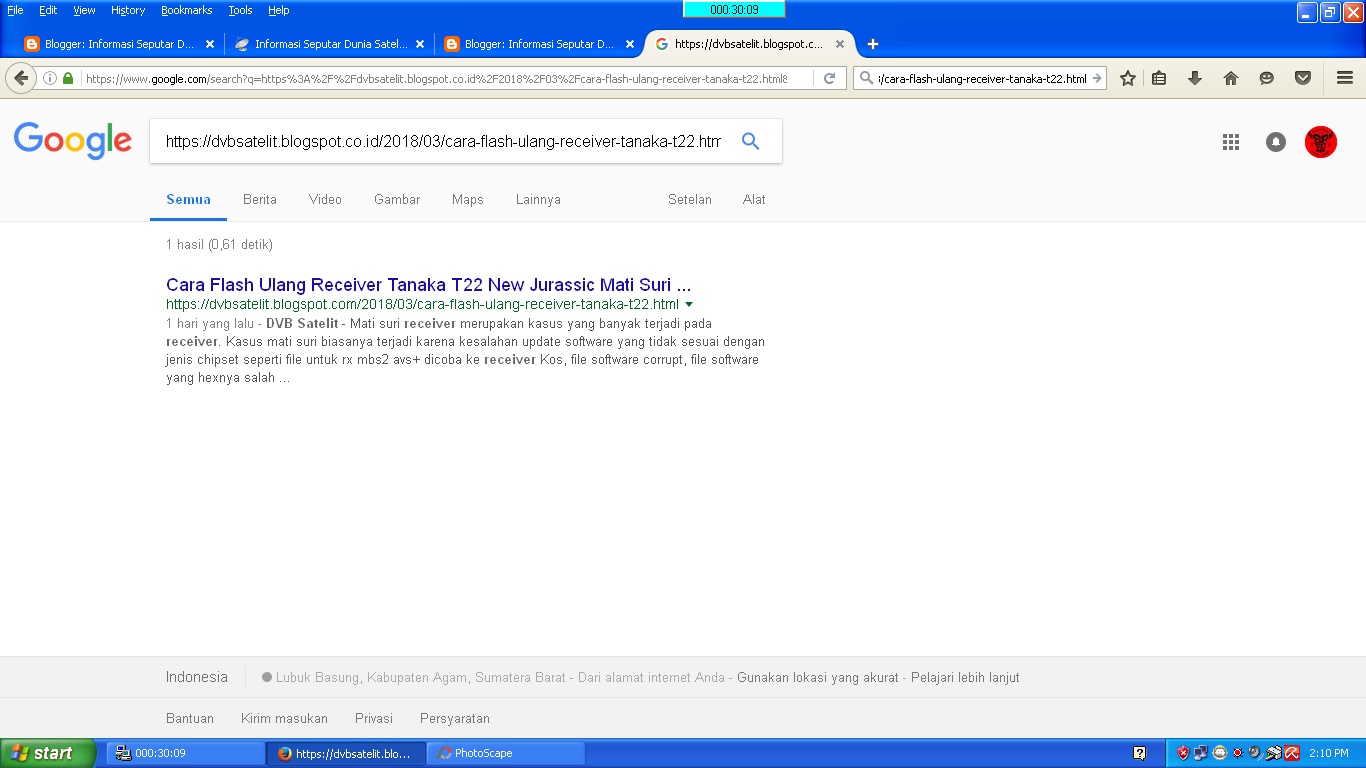Open Setelan search settings
The image size is (1366, 768).
(x=690, y=199)
